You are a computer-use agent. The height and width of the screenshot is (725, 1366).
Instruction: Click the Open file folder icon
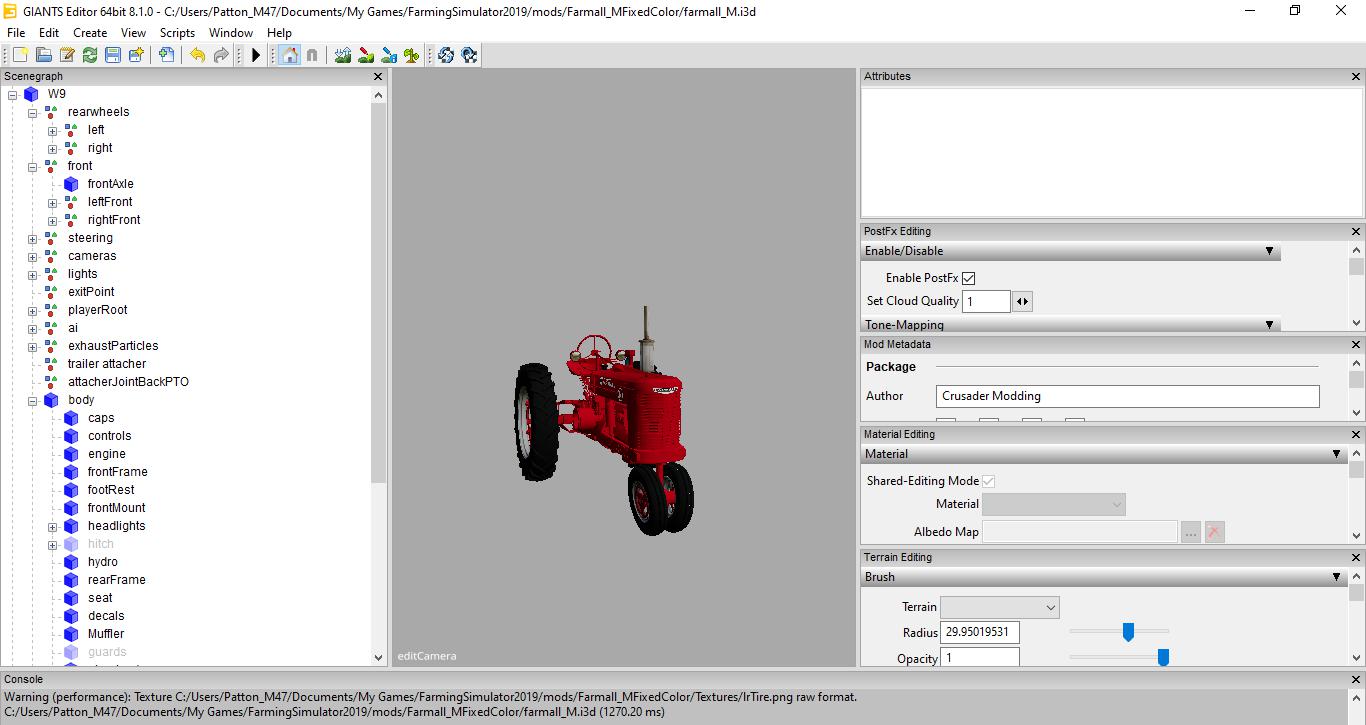[x=44, y=55]
